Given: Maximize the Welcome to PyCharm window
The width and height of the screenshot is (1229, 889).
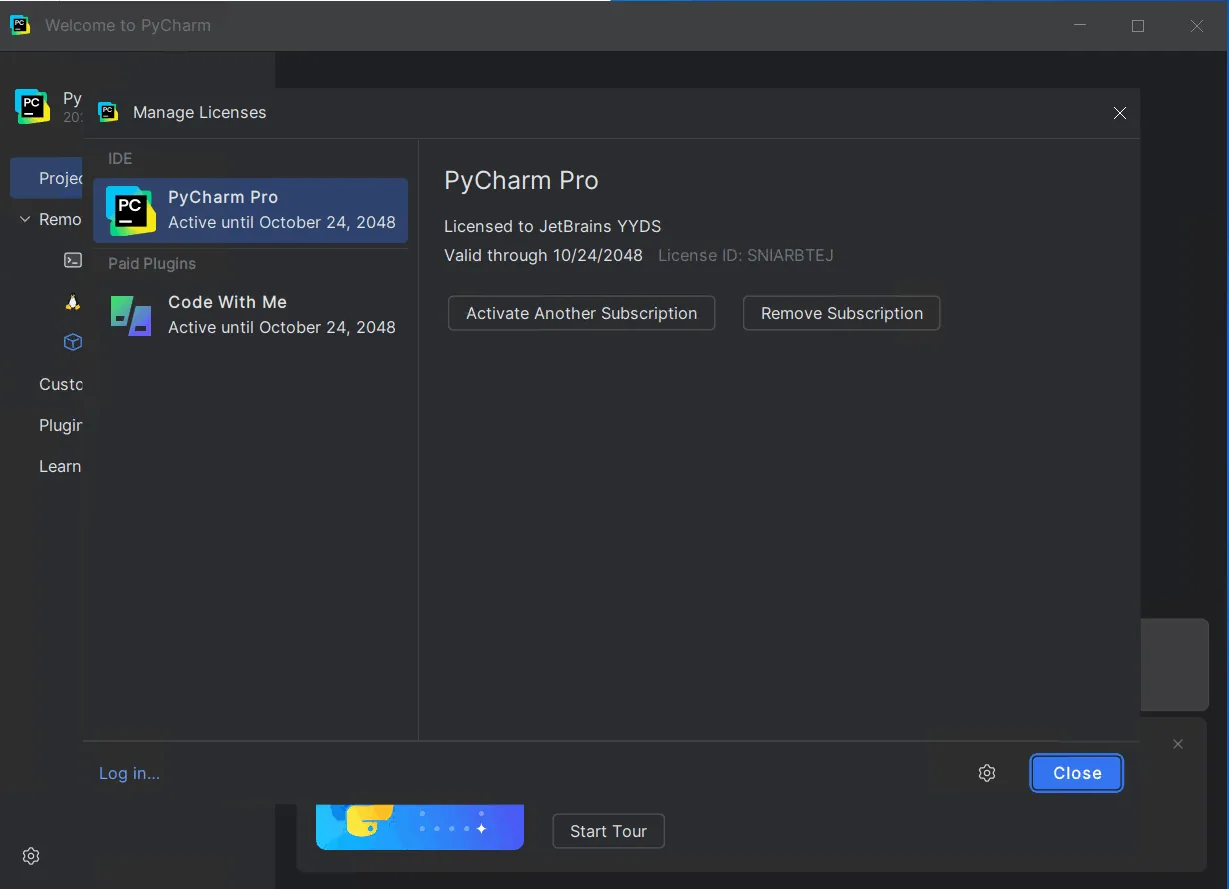Looking at the screenshot, I should coord(1138,26).
